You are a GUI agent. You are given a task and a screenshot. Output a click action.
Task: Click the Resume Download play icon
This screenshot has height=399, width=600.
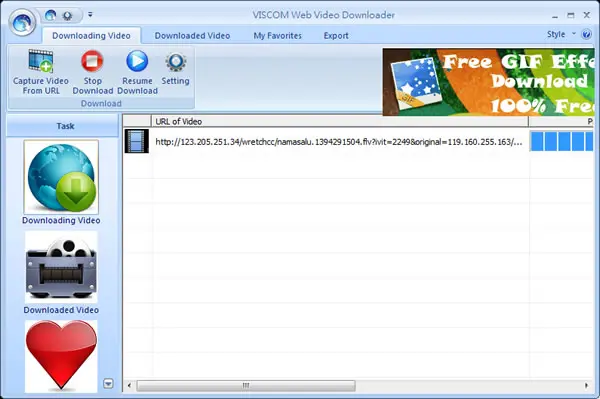click(x=137, y=61)
